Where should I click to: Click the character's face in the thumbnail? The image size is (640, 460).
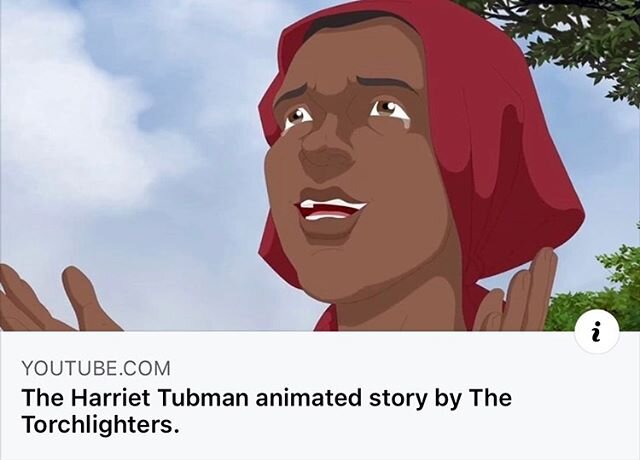(x=347, y=163)
